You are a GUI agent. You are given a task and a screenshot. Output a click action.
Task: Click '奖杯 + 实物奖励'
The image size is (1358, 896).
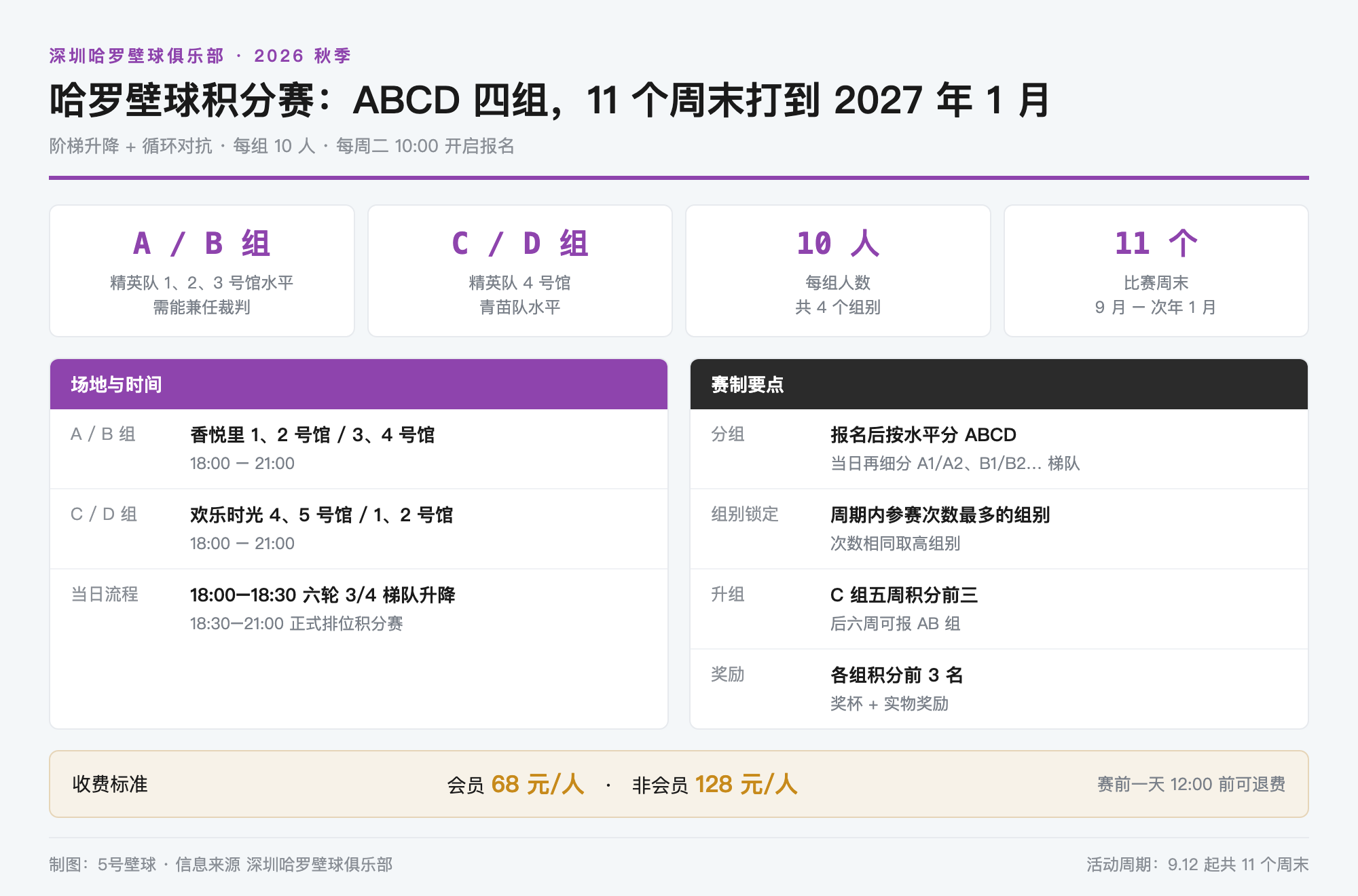coord(889,703)
